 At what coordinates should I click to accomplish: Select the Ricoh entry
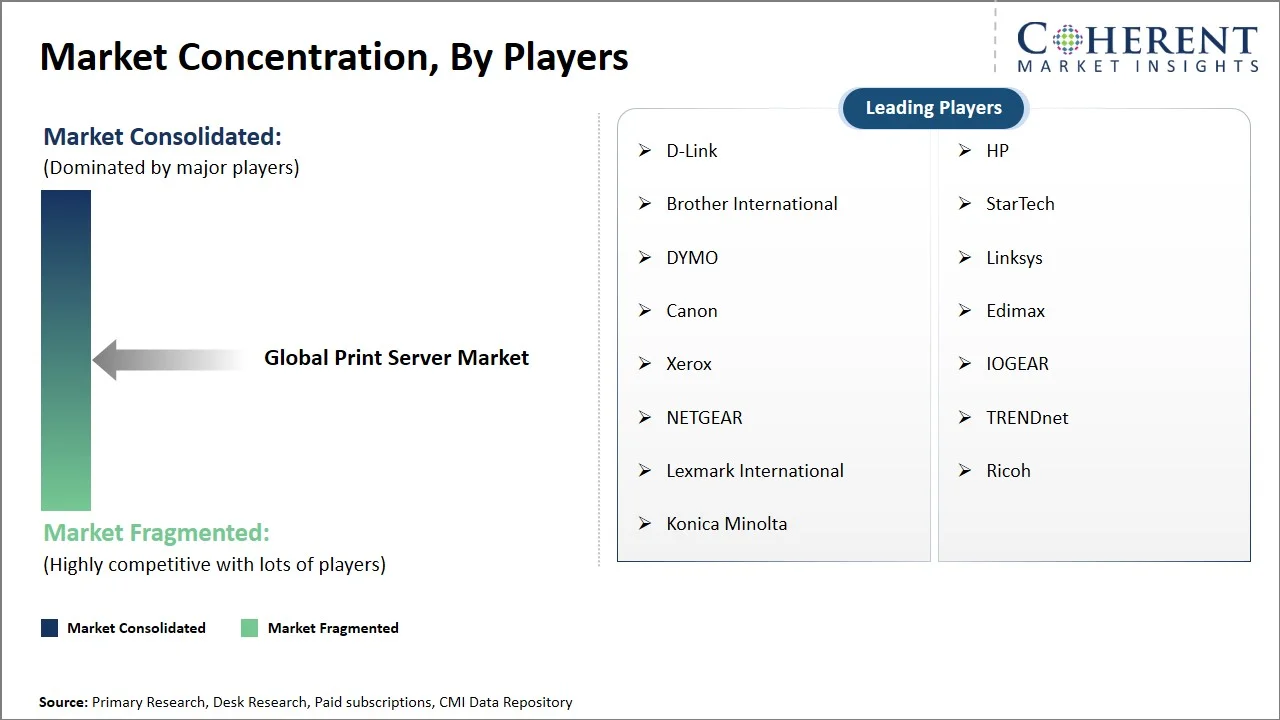pyautogui.click(x=1008, y=471)
